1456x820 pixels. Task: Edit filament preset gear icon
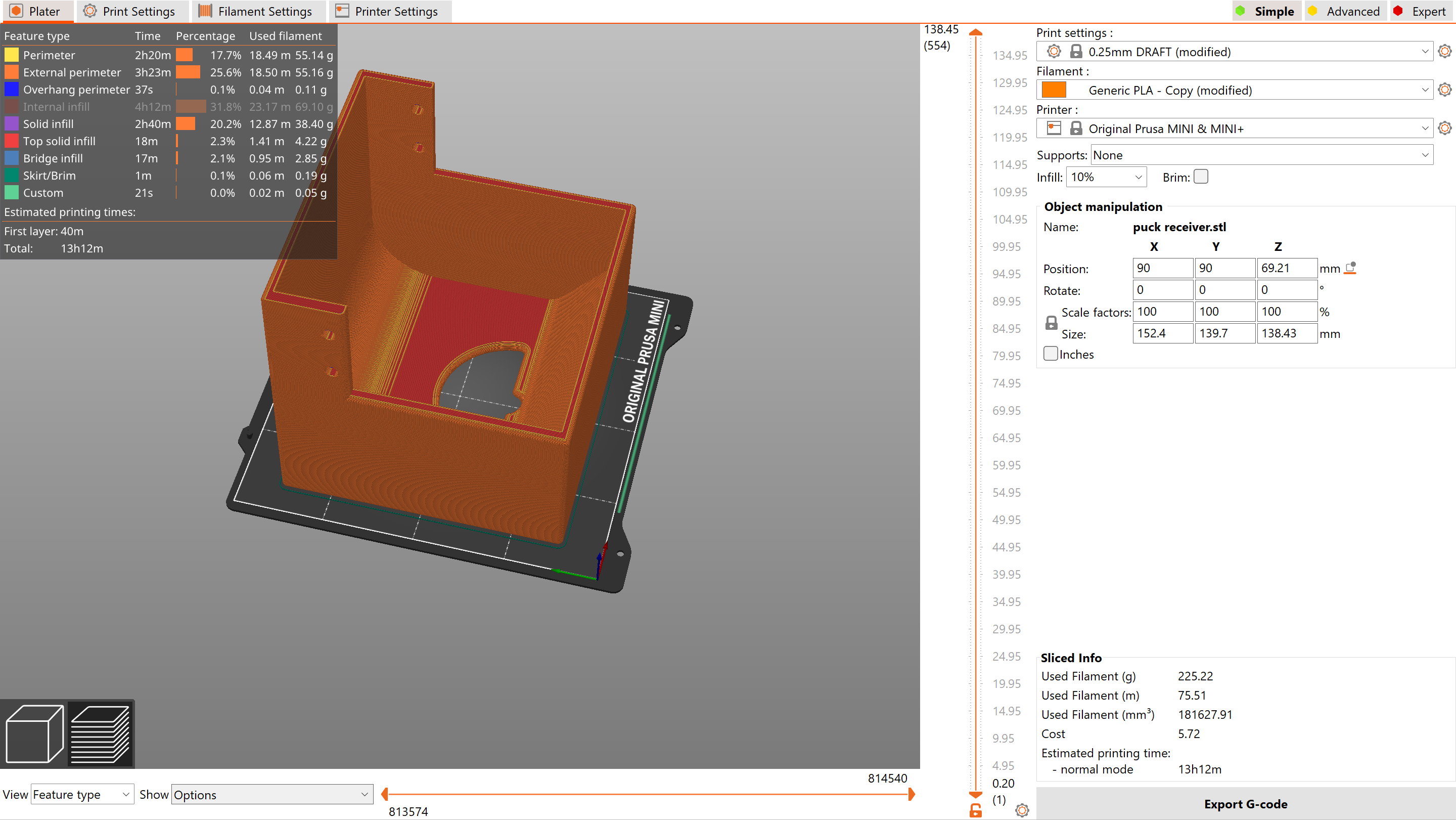click(x=1444, y=90)
